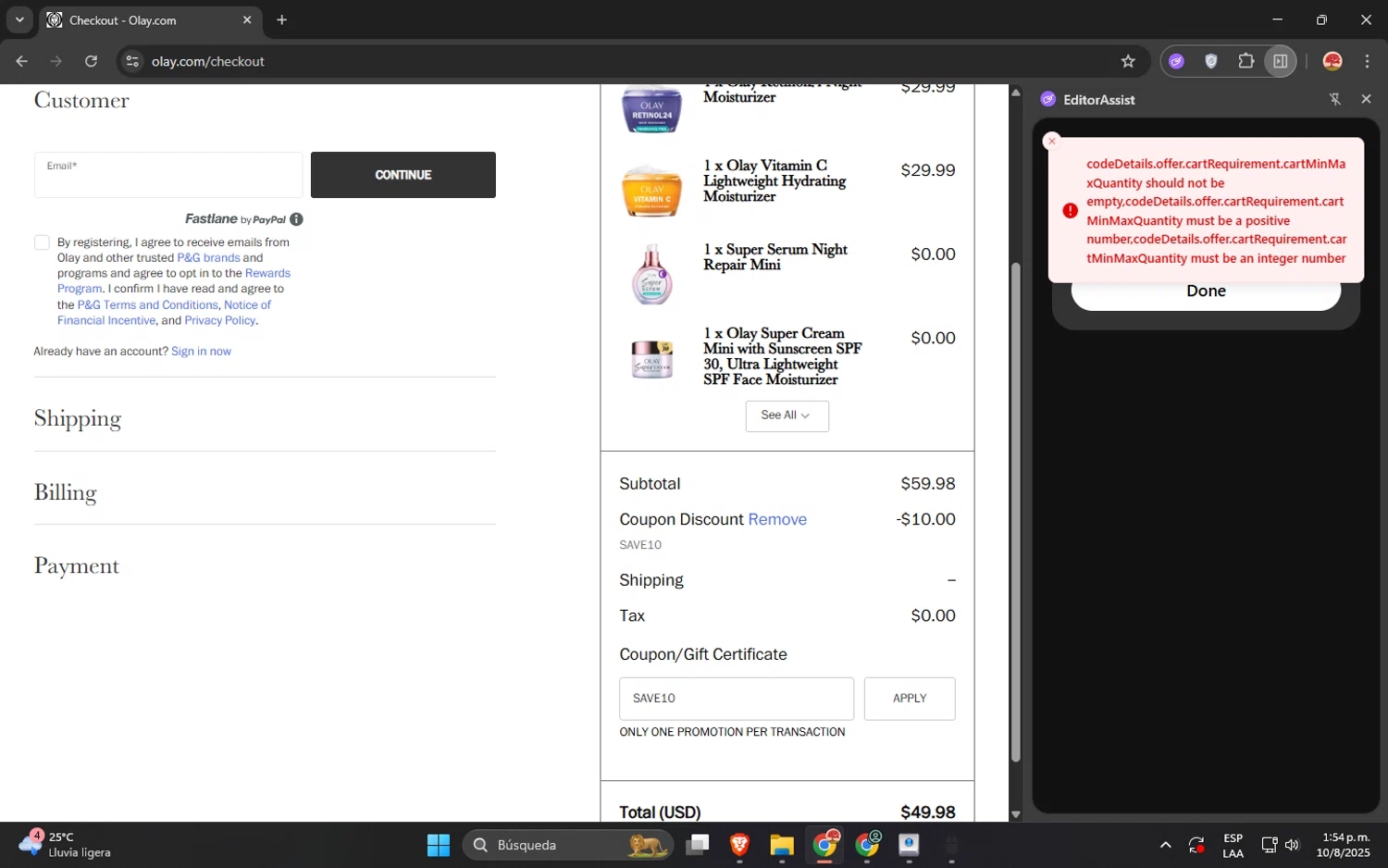Toggle the browser side panel icon
Screen dimensions: 1388x868
tap(1280, 61)
